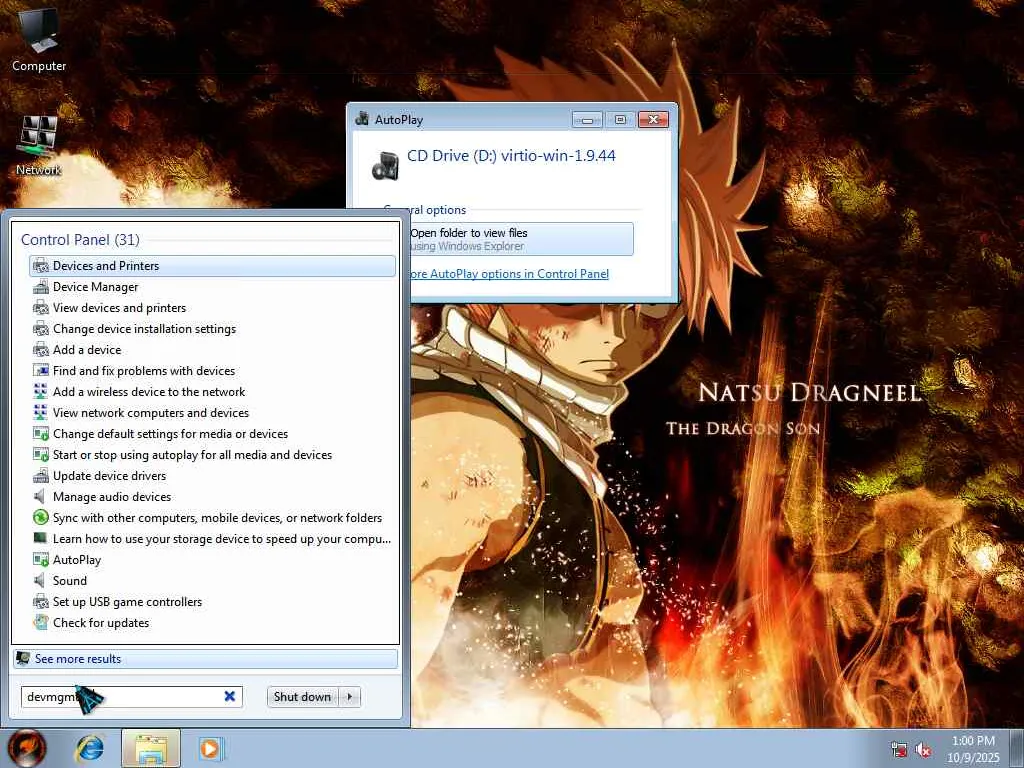This screenshot has width=1024, height=768.
Task: Open the Computer desktop icon
Action: (x=39, y=40)
